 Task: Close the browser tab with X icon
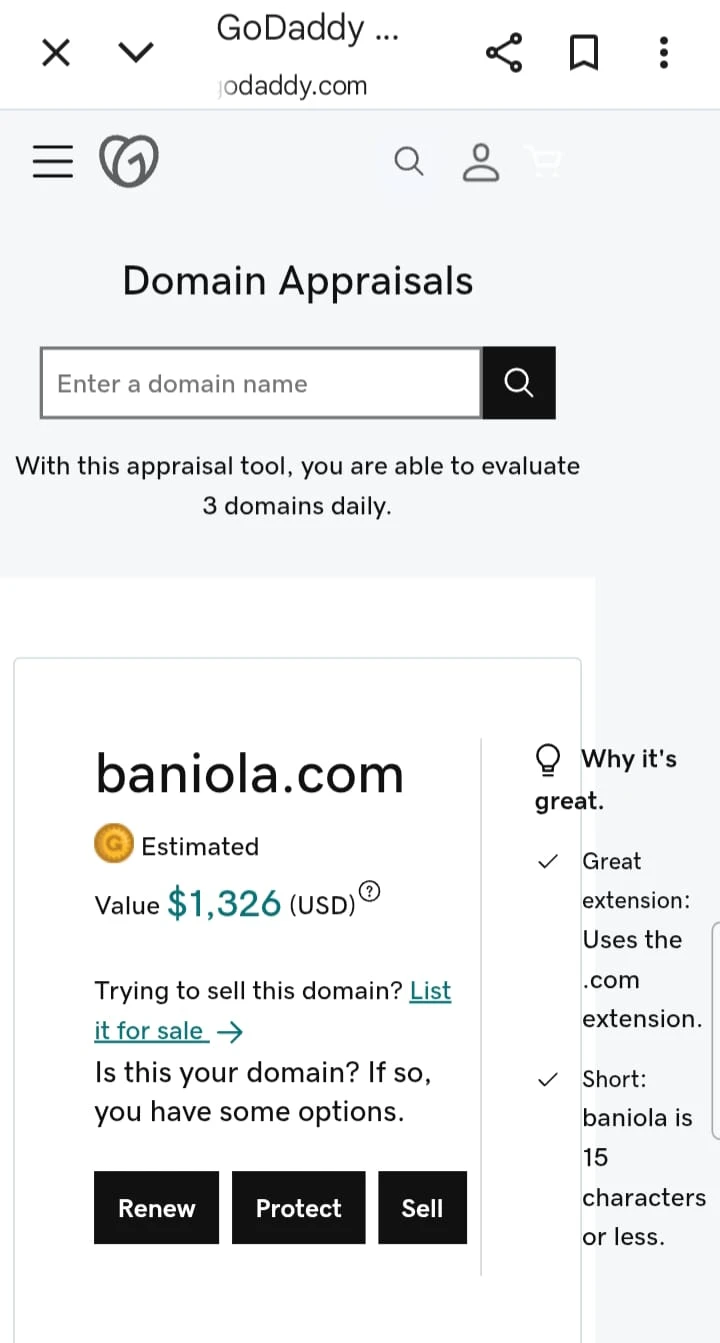(x=56, y=52)
